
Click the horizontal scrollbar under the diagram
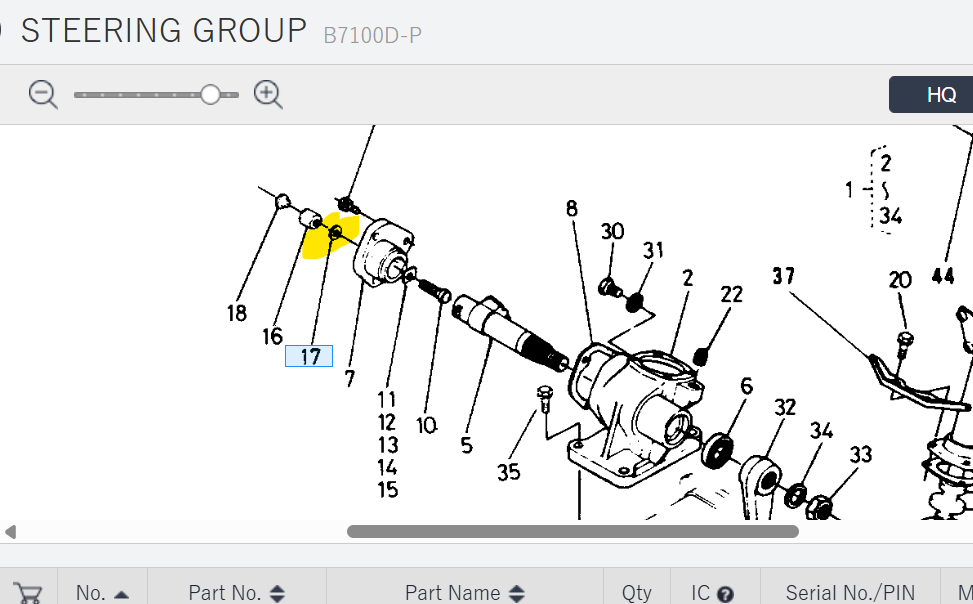click(572, 532)
